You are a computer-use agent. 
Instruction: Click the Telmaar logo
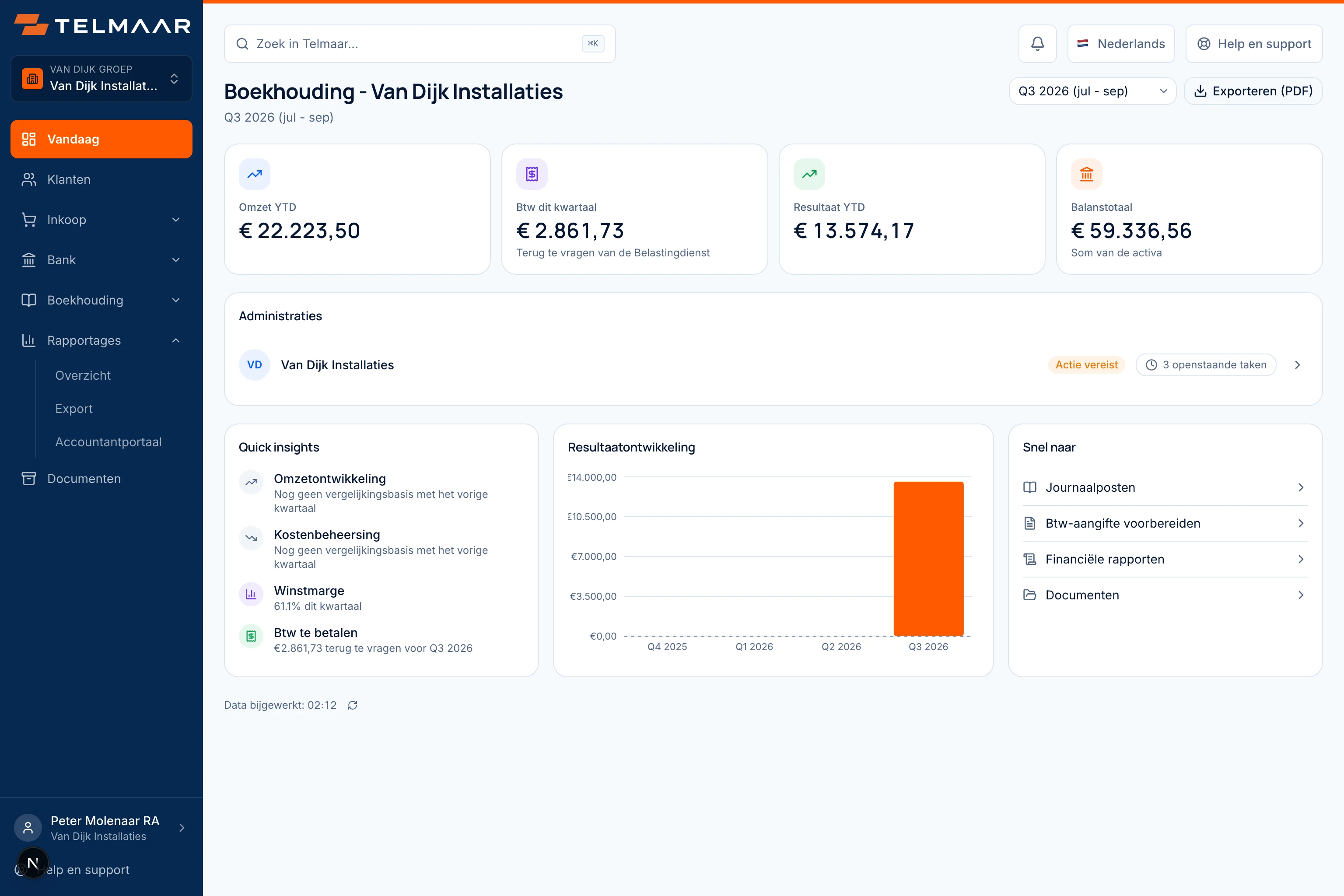coord(101,25)
